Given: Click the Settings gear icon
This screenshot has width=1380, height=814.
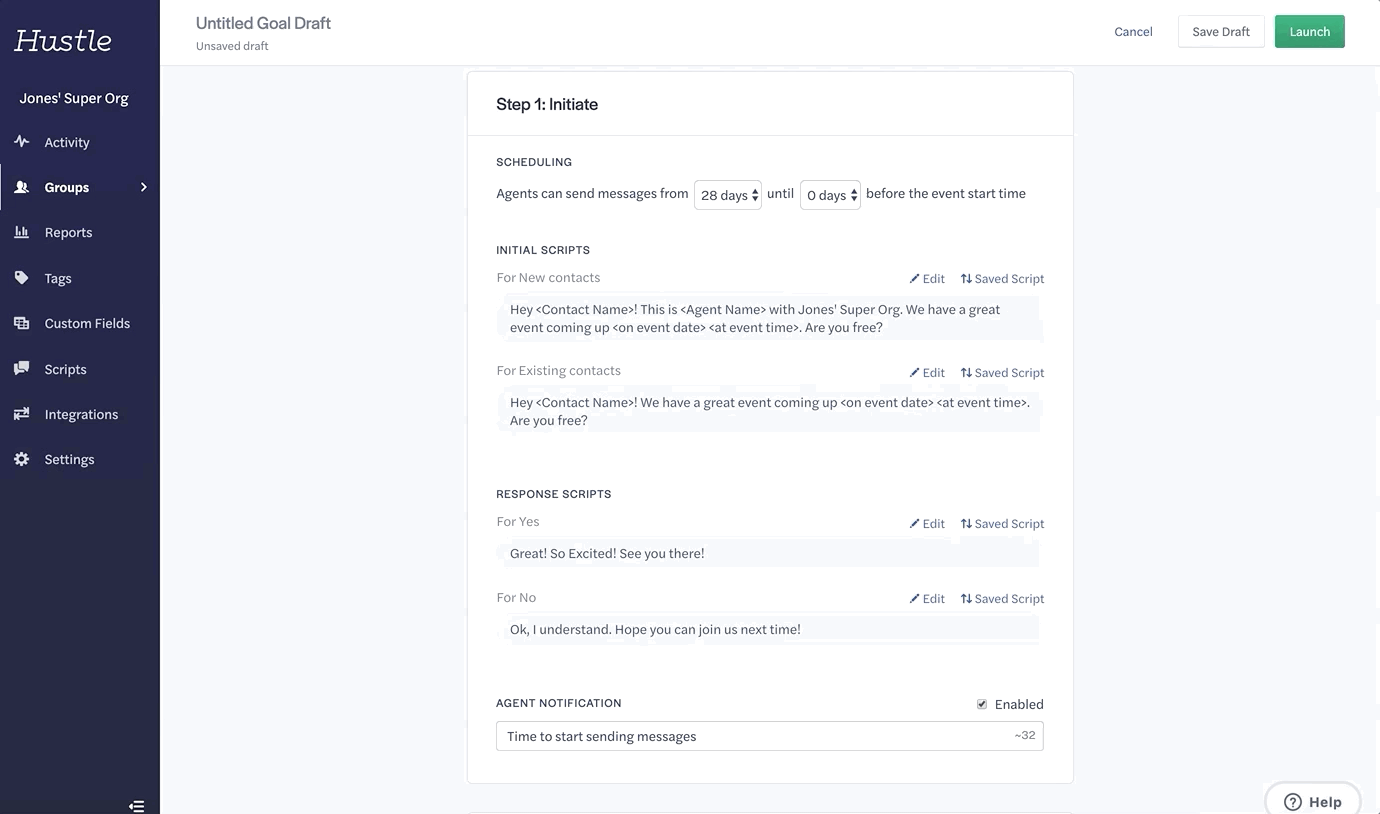Looking at the screenshot, I should click(22, 459).
